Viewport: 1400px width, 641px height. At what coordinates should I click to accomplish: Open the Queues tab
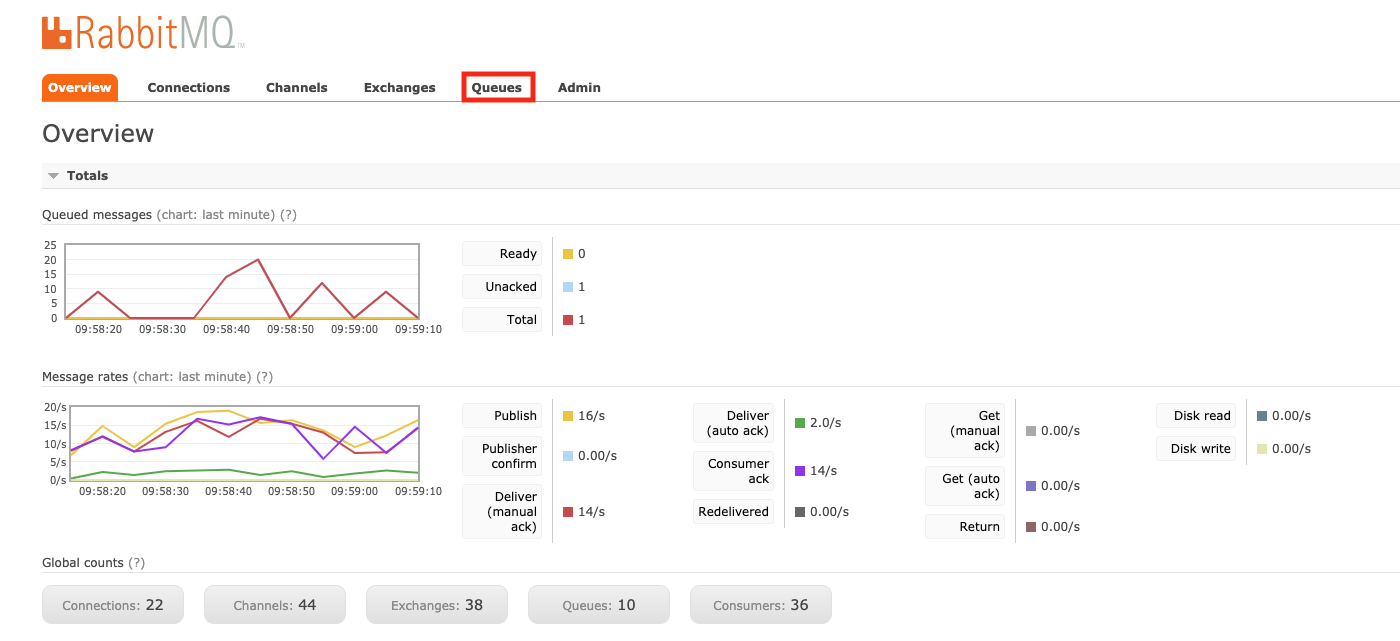(x=497, y=87)
